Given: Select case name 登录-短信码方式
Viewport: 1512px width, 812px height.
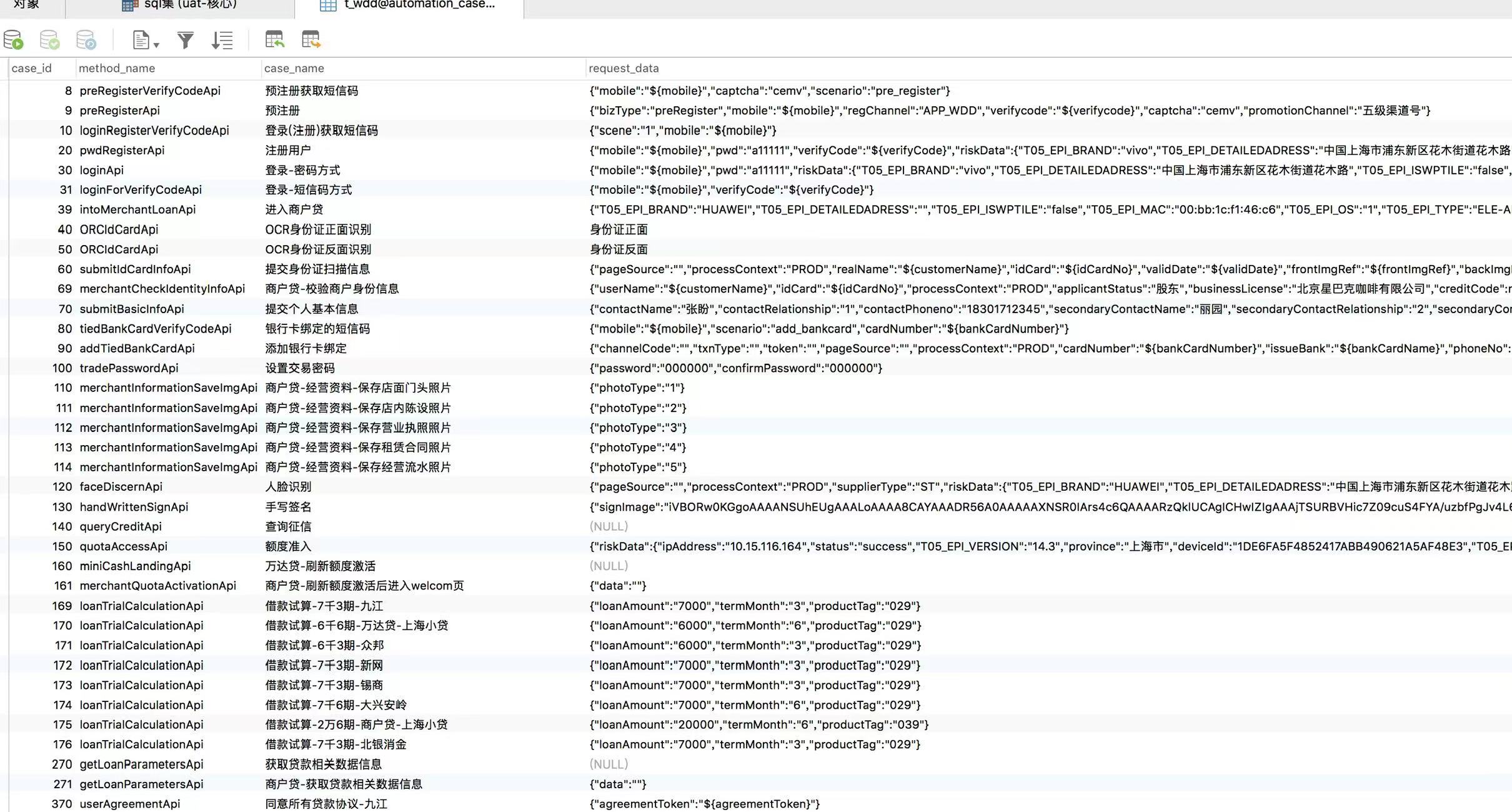Looking at the screenshot, I should tap(309, 189).
